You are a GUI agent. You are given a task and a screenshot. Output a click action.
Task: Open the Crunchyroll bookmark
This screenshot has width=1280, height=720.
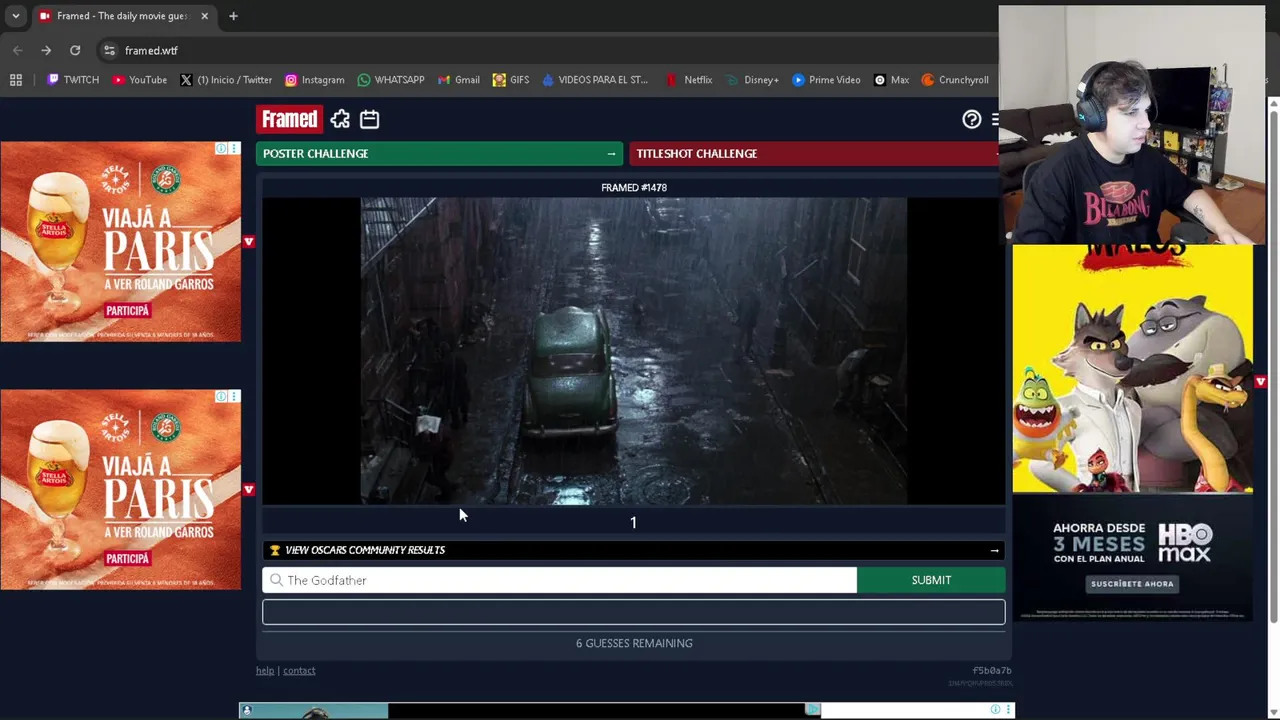pos(955,80)
